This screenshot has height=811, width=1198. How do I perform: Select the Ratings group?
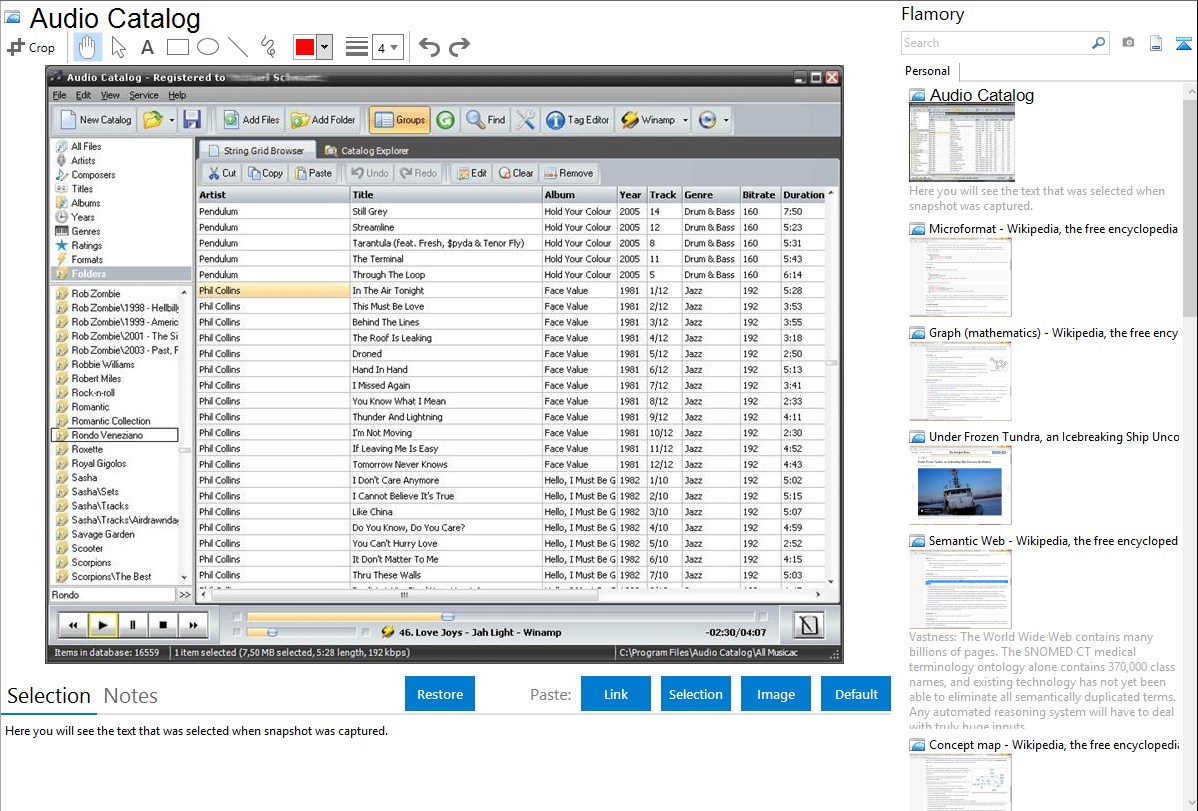pyautogui.click(x=86, y=245)
